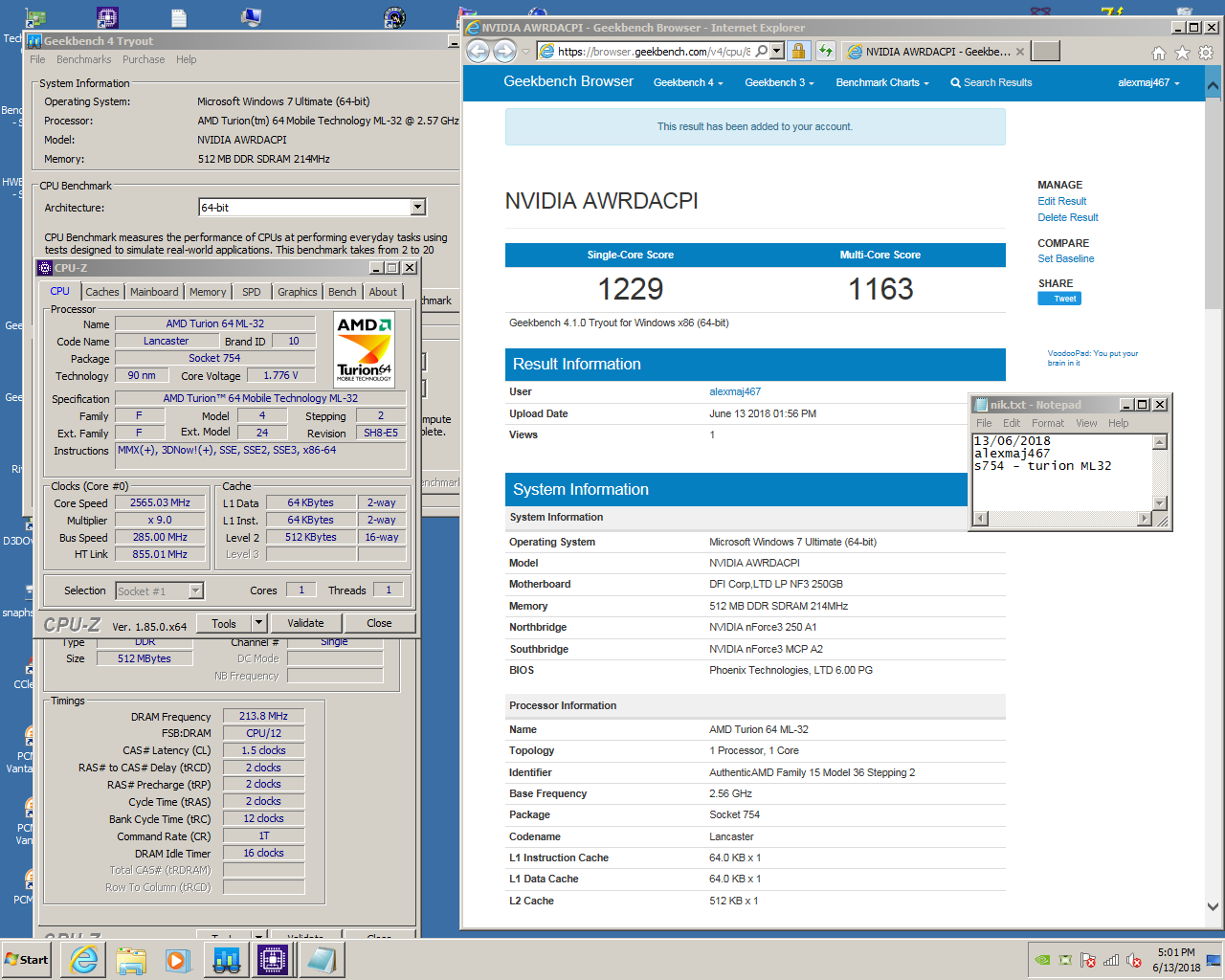Click the Validate button in CPU-Z

point(305,623)
